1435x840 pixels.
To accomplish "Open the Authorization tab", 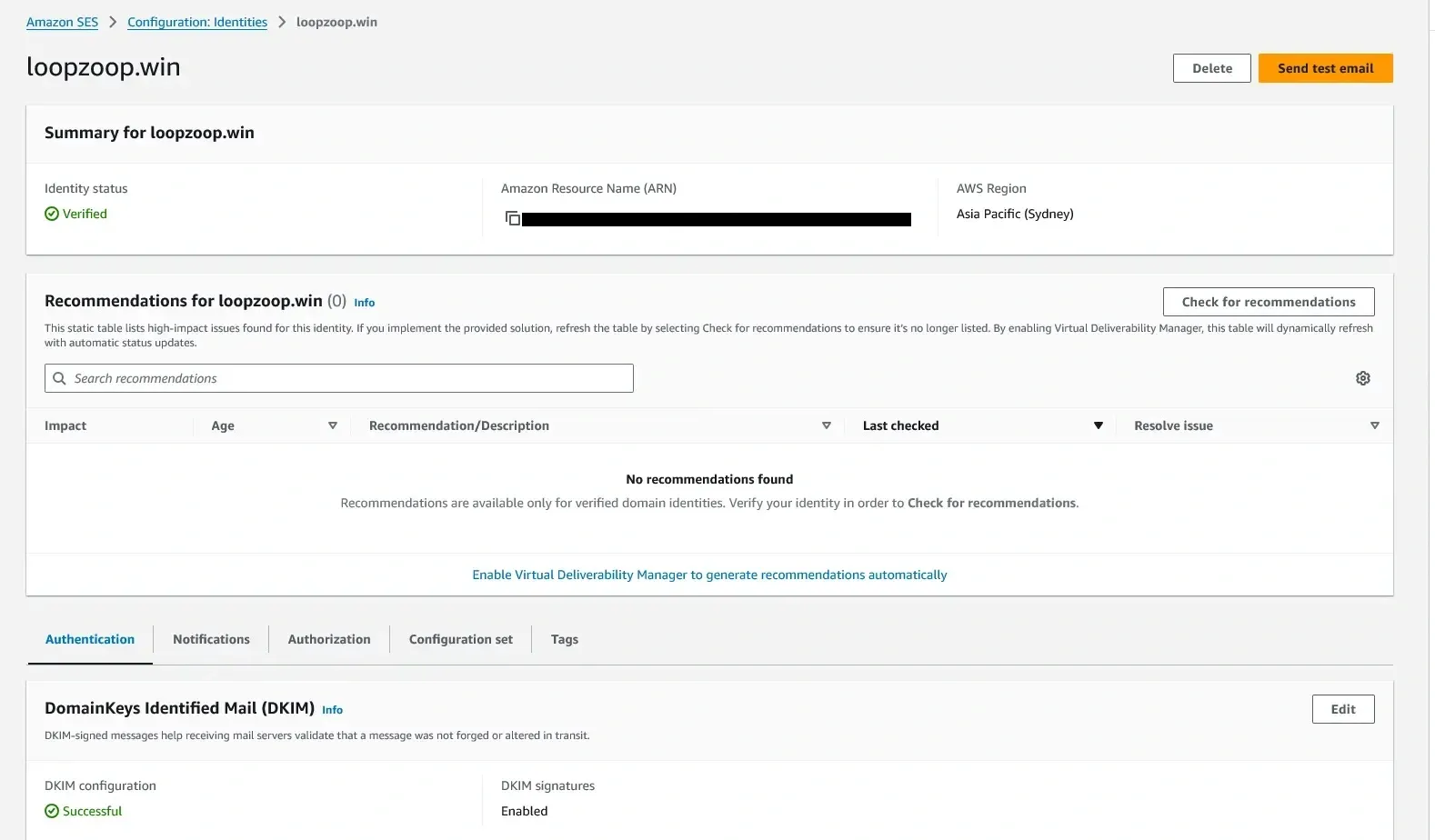I will [x=329, y=639].
